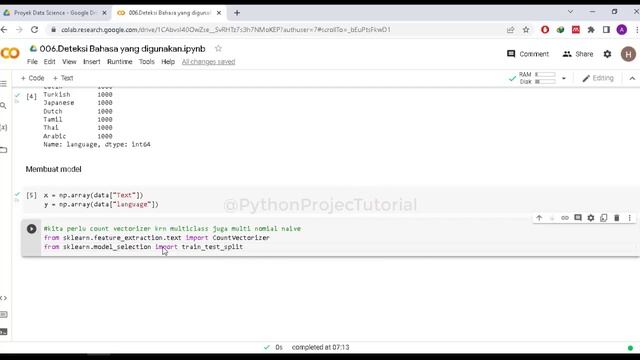Reload the browser page
The width and height of the screenshot is (640, 360).
click(35, 29)
